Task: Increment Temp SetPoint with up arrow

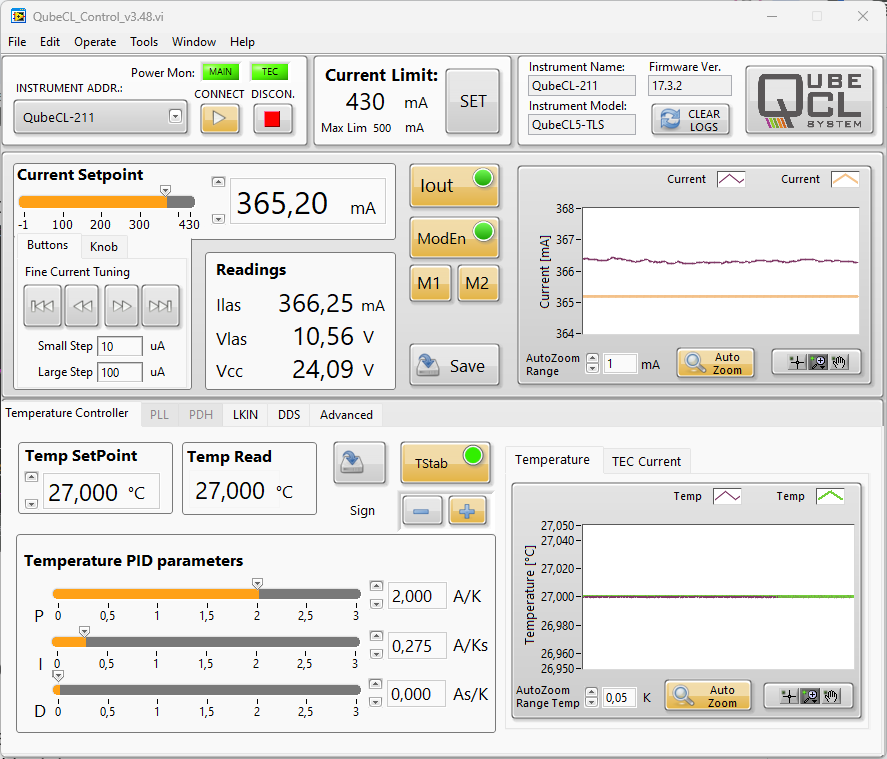Action: pos(32,477)
